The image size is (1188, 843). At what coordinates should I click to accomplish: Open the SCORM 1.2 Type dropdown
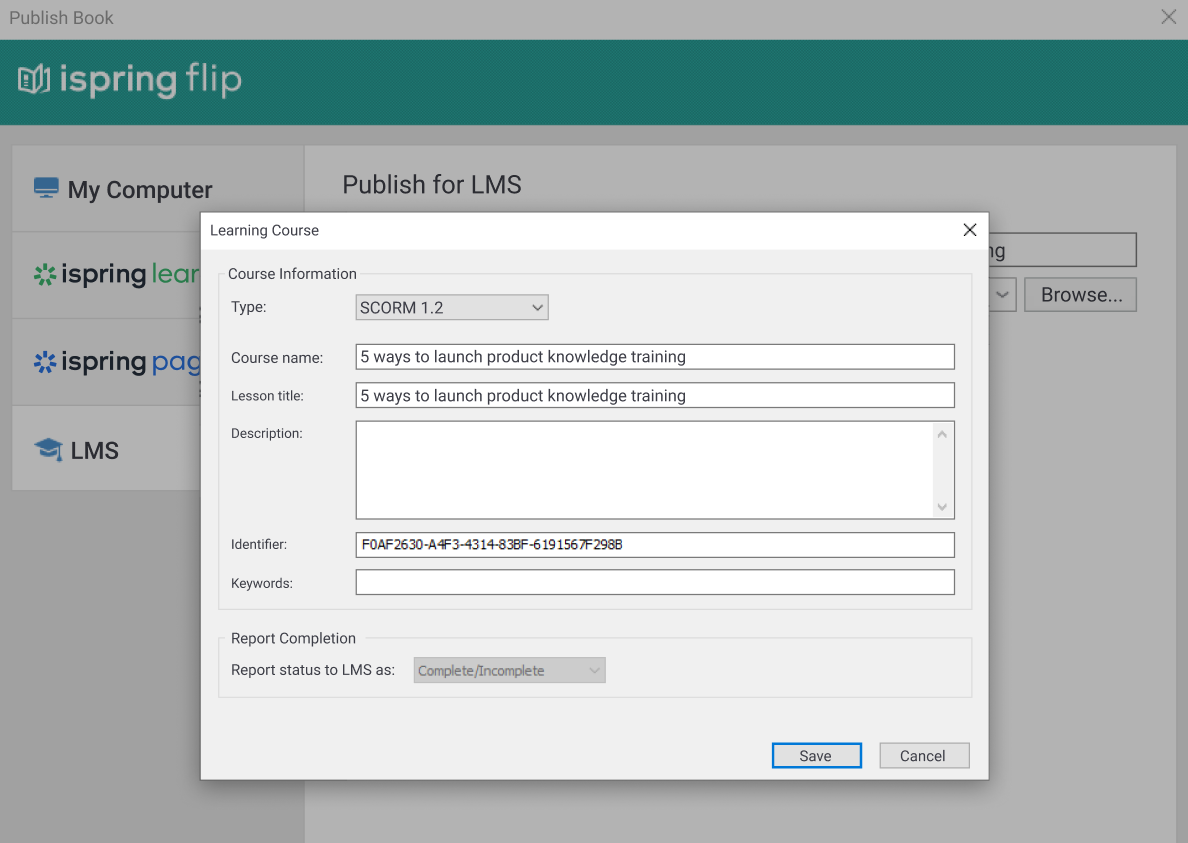tap(451, 307)
